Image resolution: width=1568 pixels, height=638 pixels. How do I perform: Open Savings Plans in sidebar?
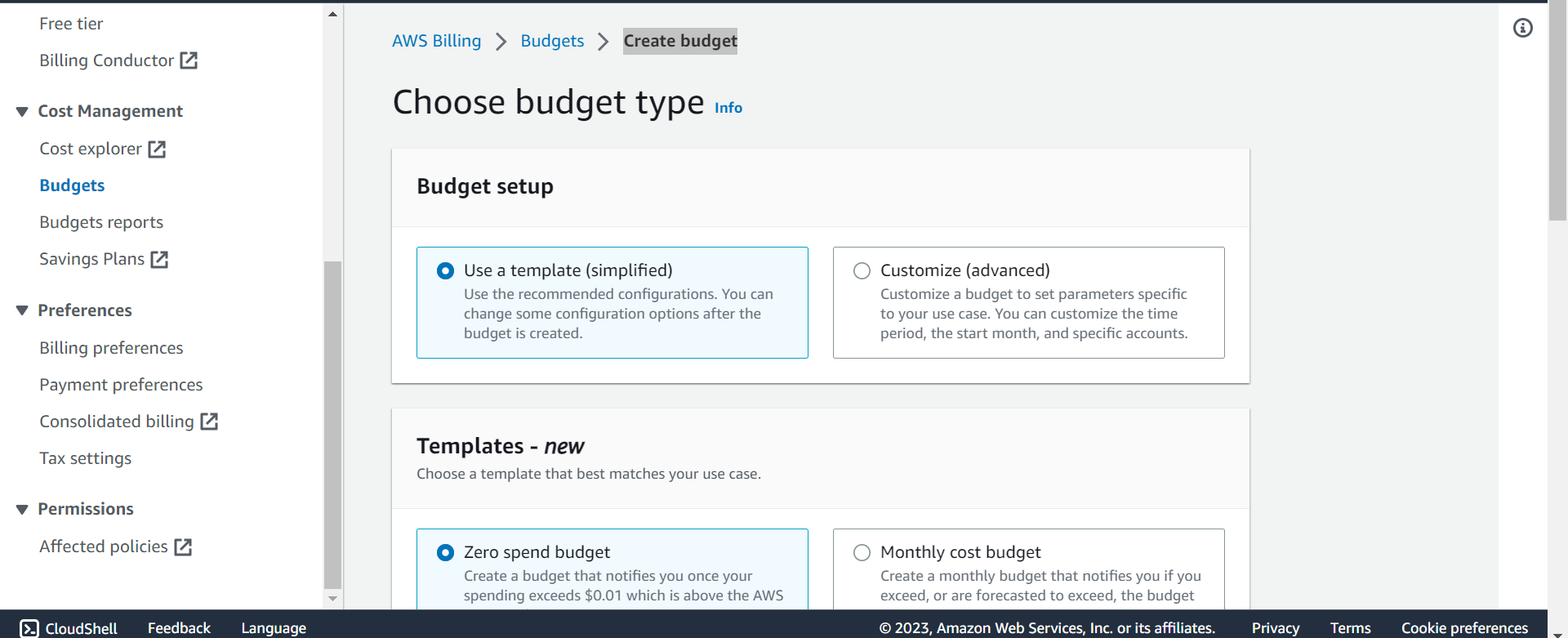pyautogui.click(x=92, y=259)
